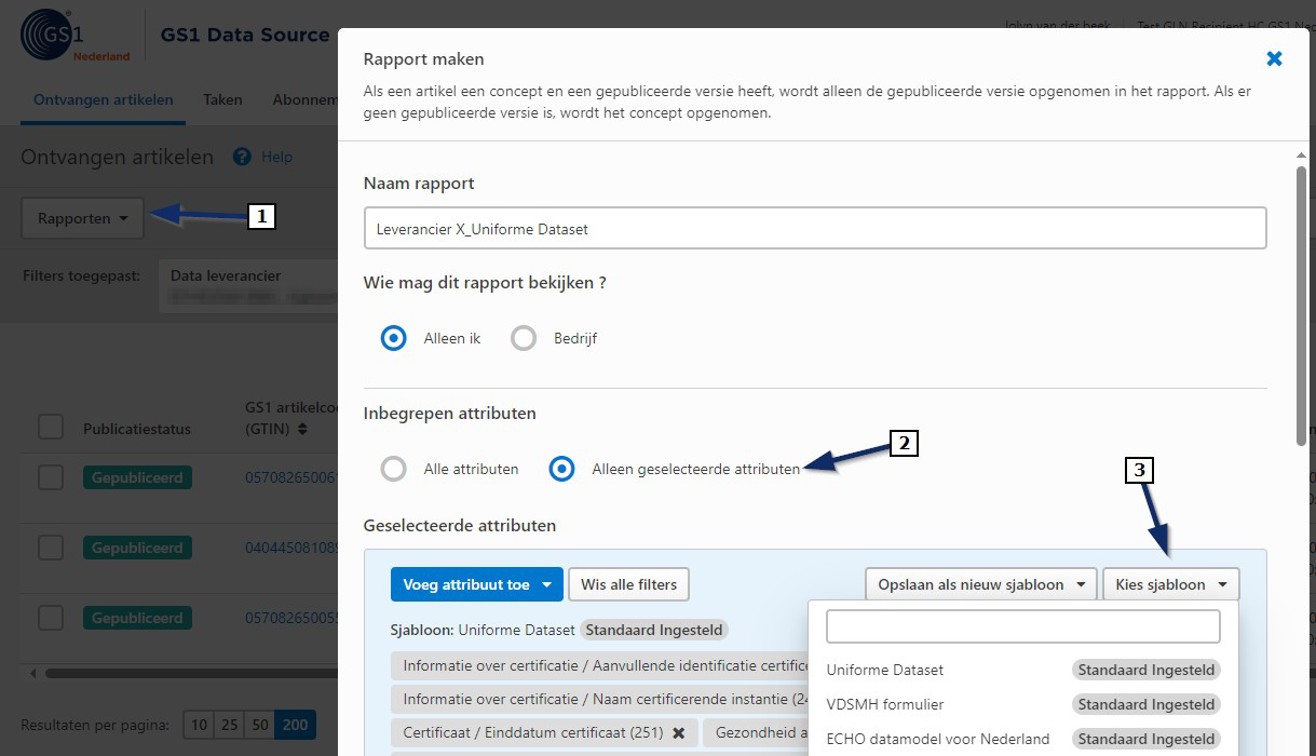Open GTIN link in first Gepubliceerd row
This screenshot has width=1316, height=756.
click(x=291, y=478)
